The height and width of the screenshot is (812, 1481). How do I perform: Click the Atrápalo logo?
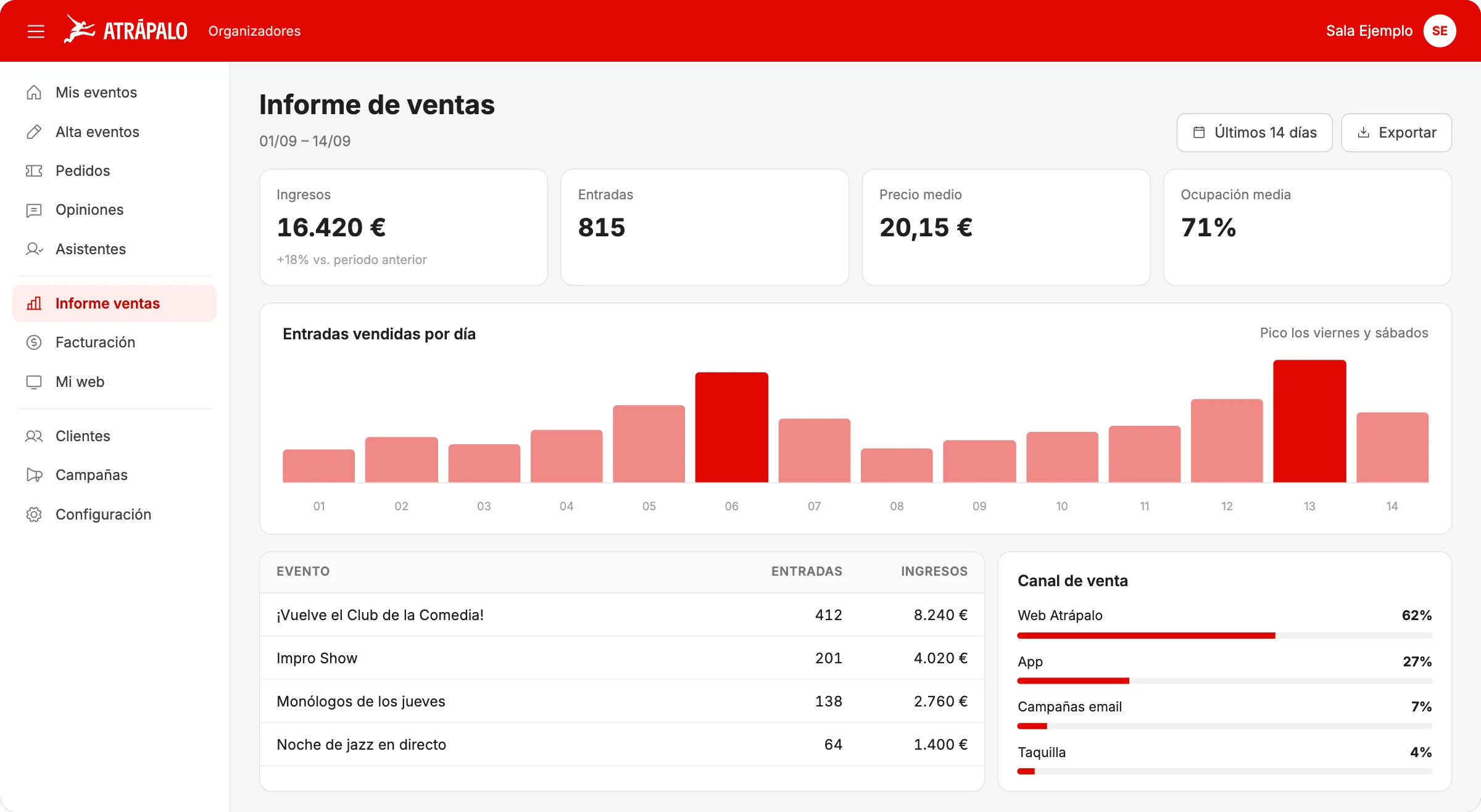click(126, 30)
